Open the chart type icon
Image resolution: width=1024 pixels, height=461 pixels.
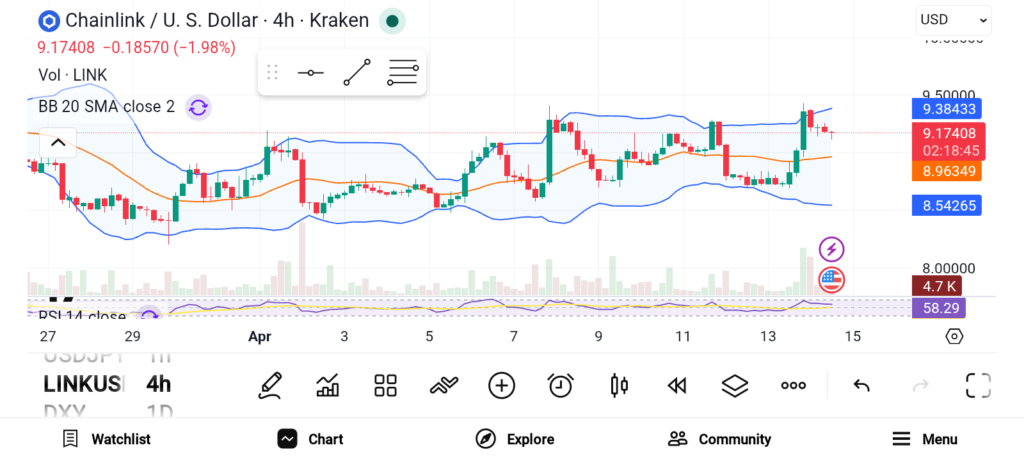[x=327, y=385]
